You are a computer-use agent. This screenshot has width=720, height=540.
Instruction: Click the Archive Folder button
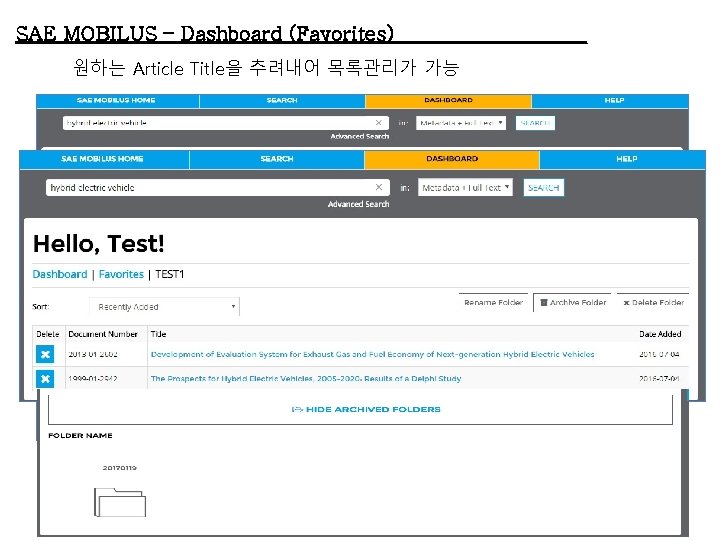[573, 302]
